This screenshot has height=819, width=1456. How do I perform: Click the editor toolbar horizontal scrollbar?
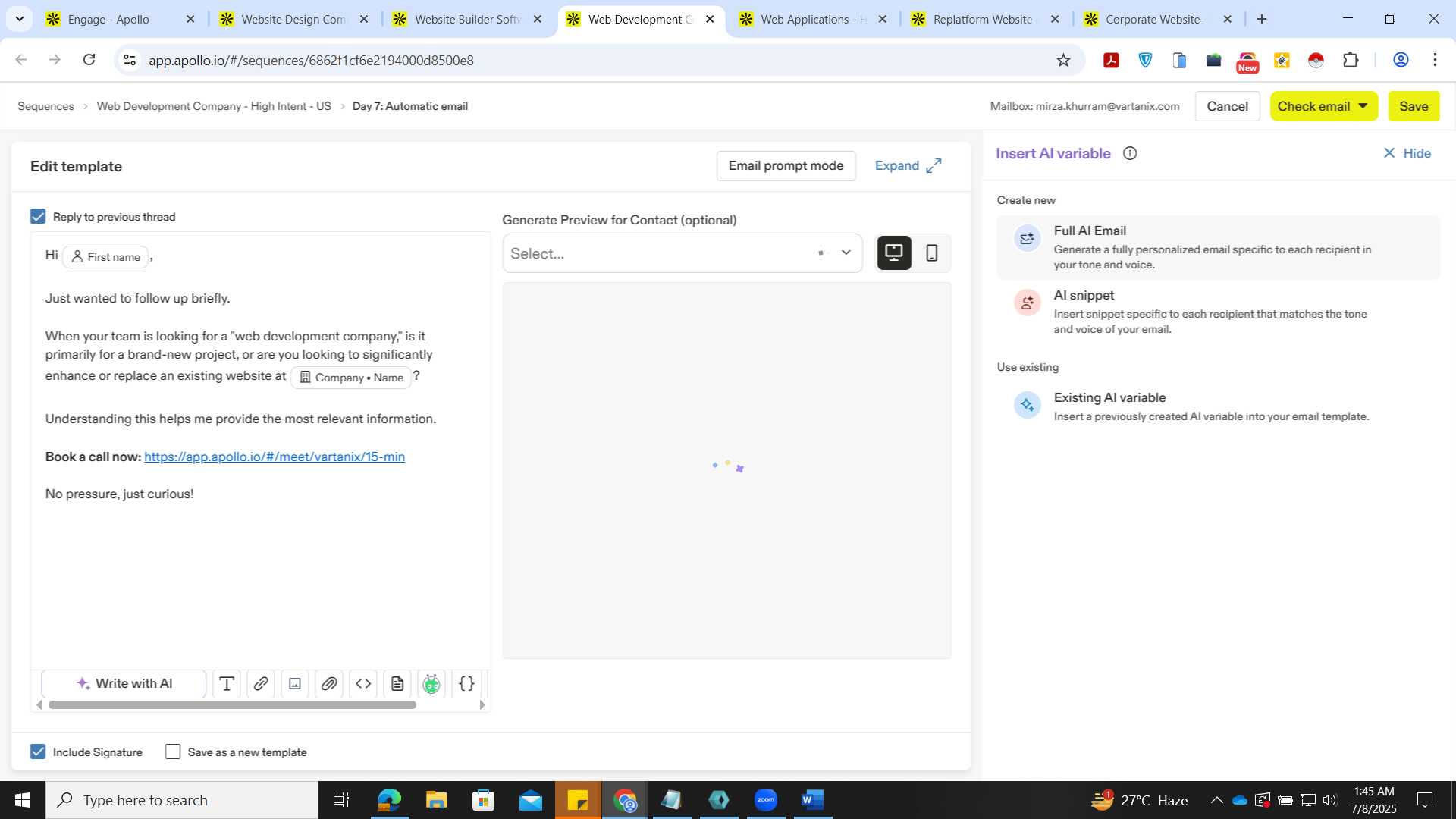pyautogui.click(x=232, y=705)
